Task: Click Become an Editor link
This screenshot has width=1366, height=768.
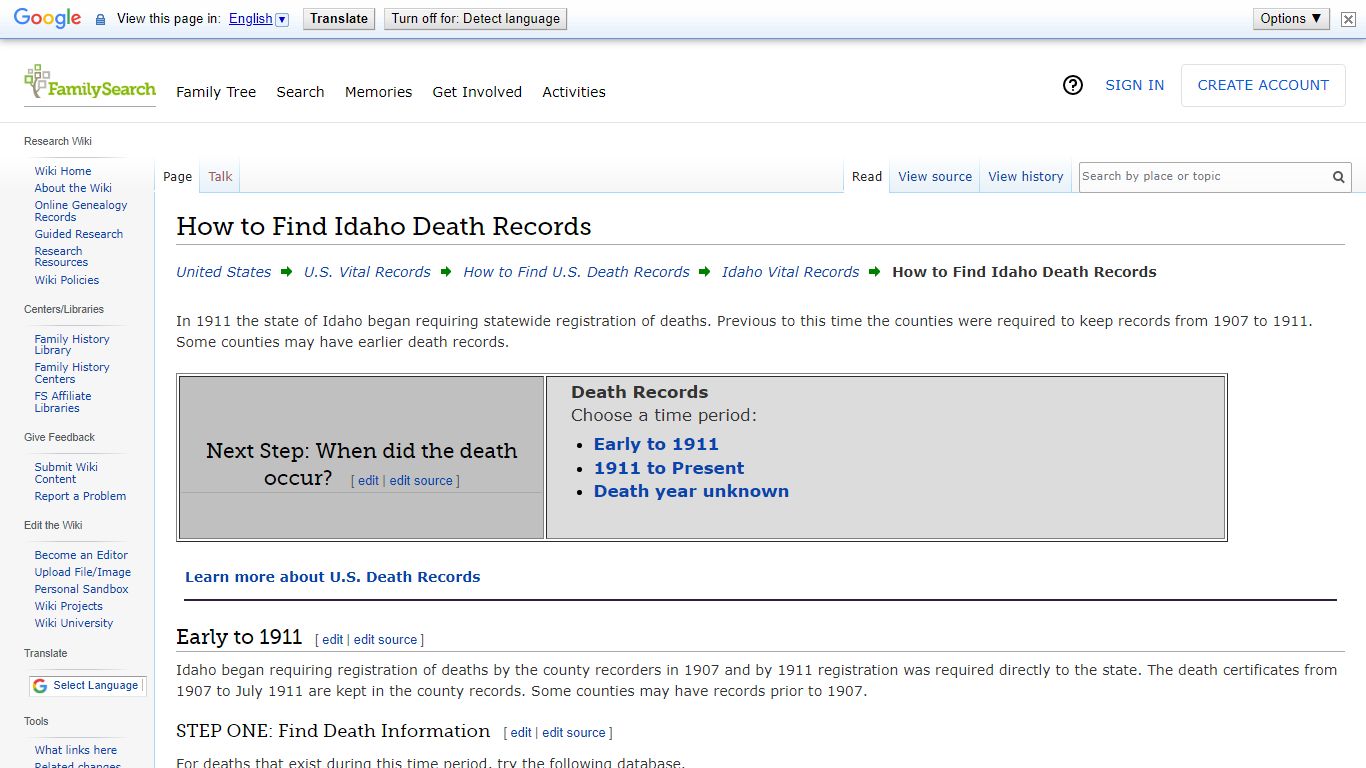Action: (81, 555)
